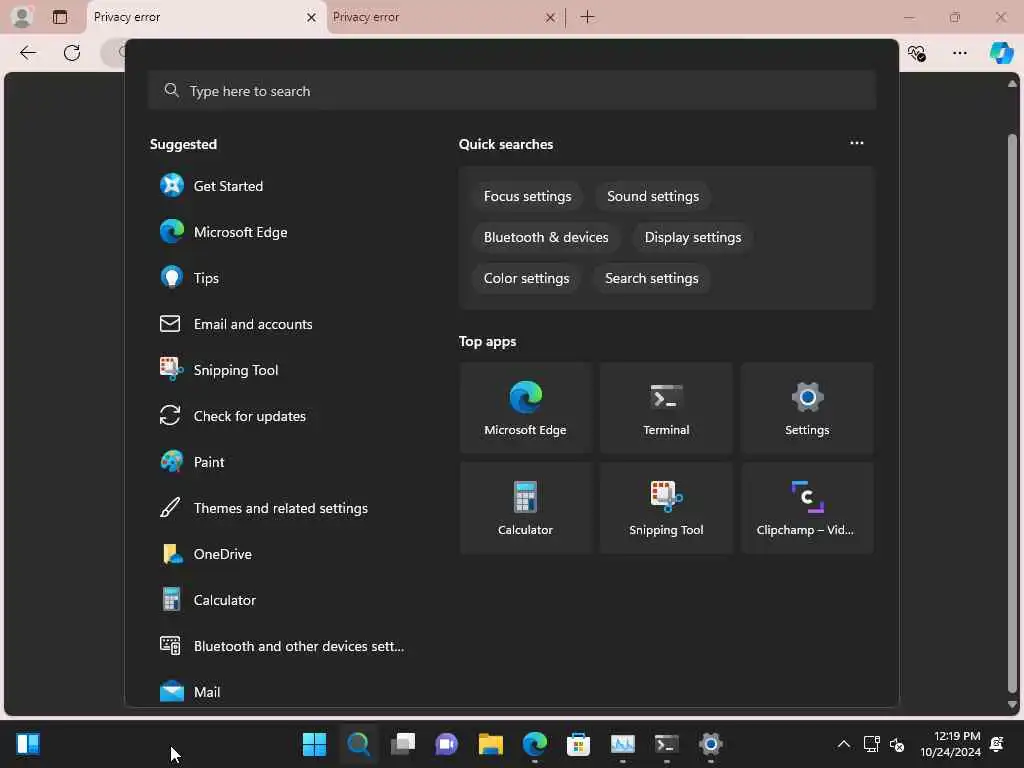The image size is (1024, 768).
Task: Click the taskbar Search icon
Action: pos(359,744)
